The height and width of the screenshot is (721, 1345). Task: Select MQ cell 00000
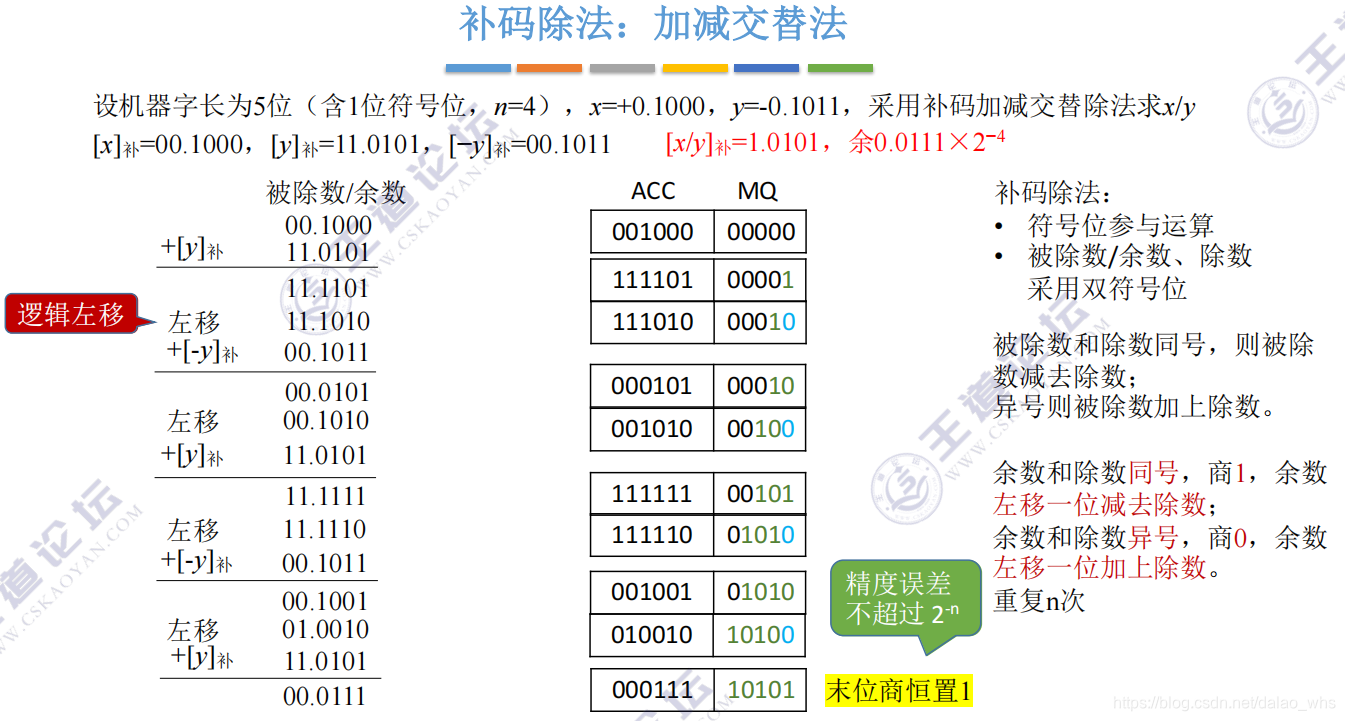(760, 231)
